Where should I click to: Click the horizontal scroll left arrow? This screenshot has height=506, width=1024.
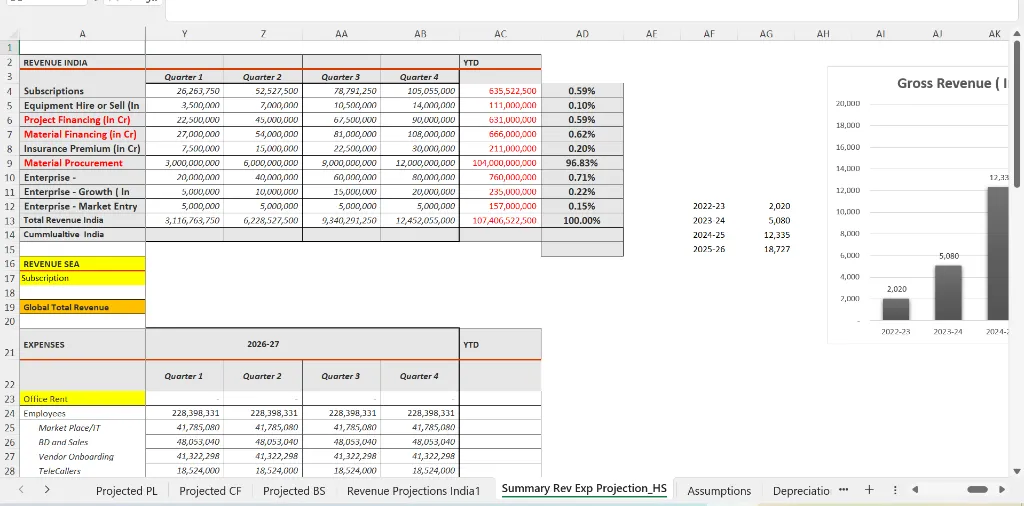coord(915,490)
